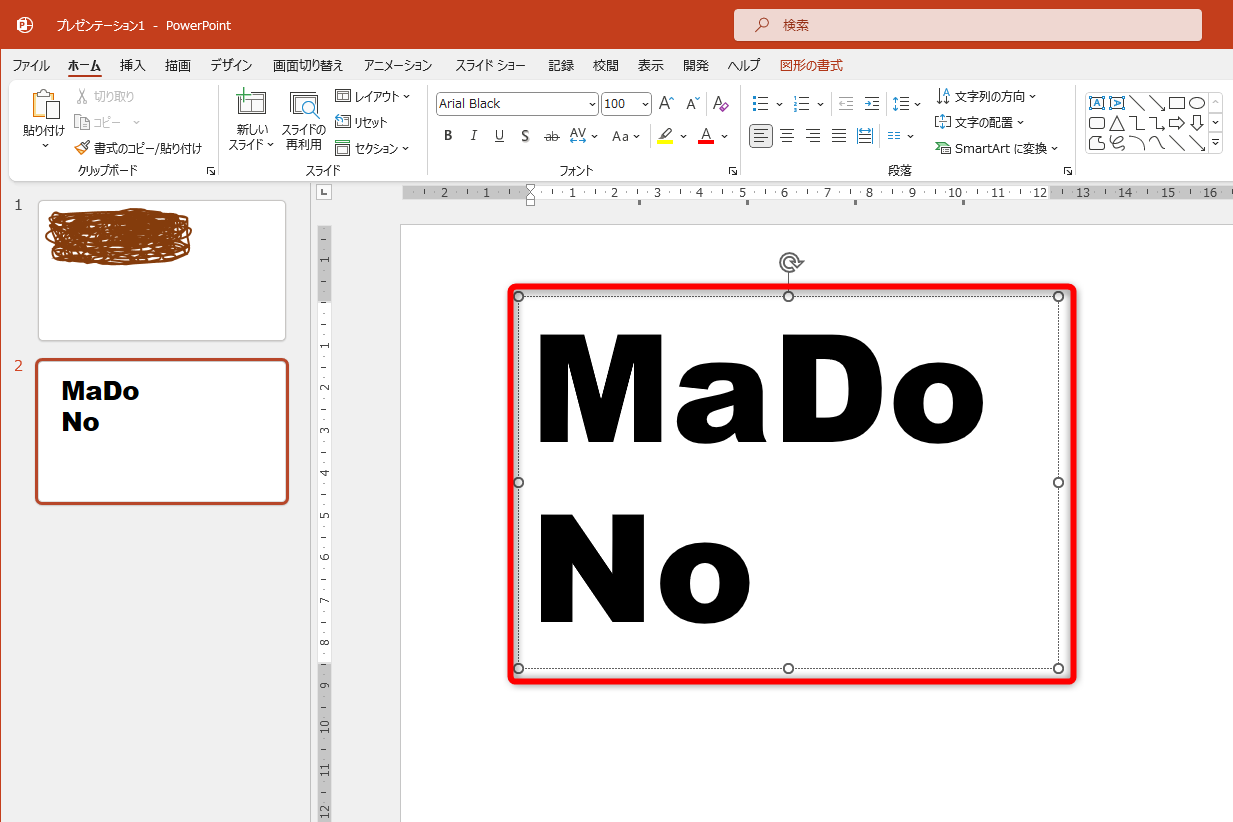Choose the triangle shape in gallery

(x=1117, y=123)
